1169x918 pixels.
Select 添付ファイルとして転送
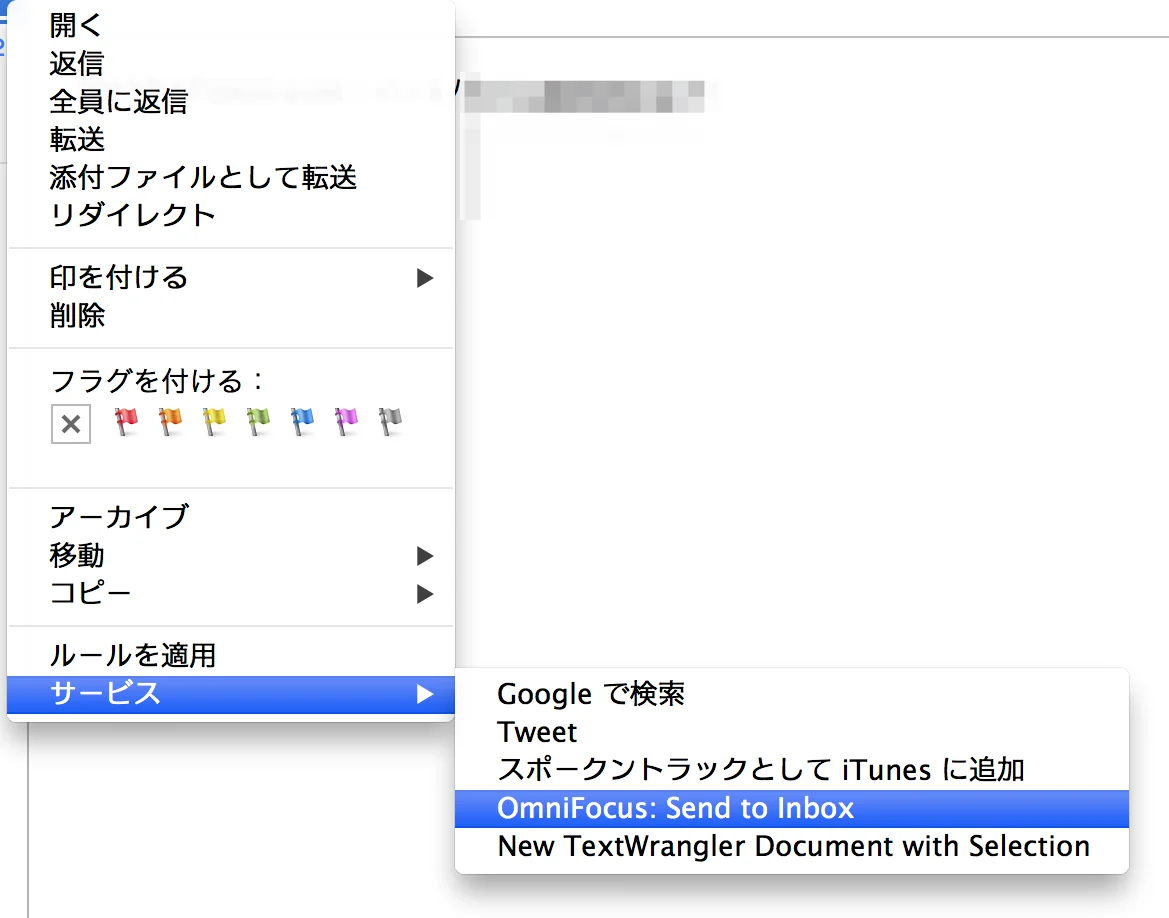coord(230,177)
